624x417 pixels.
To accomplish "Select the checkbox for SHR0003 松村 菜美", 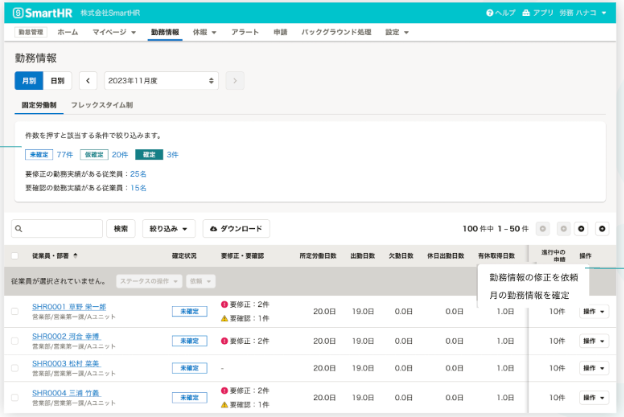I will click(14, 369).
